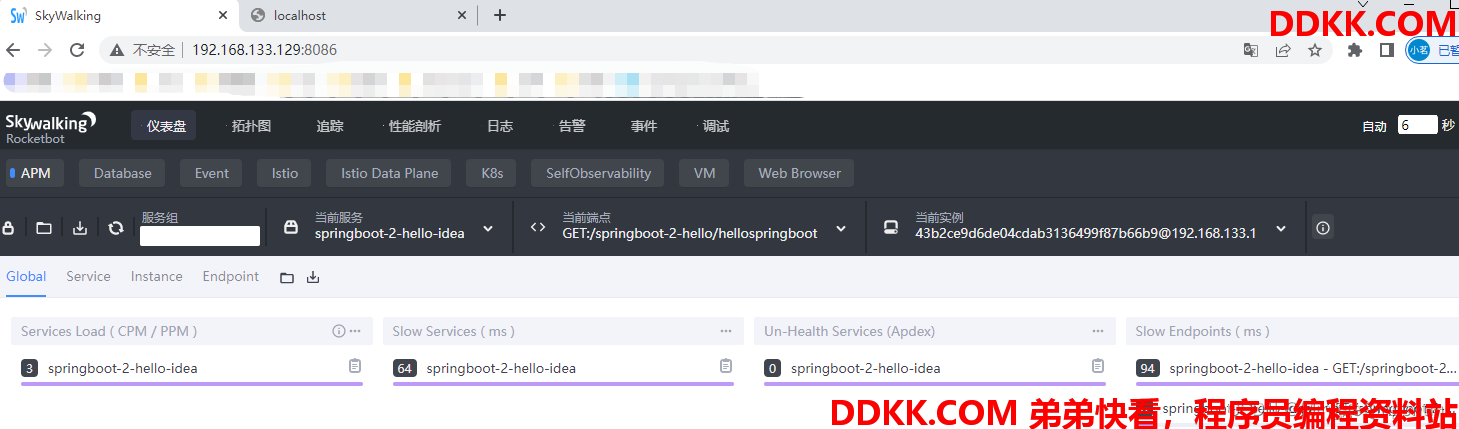1459x429 pixels.
Task: Click the download icon next to Endpoint tab
Action: click(313, 277)
